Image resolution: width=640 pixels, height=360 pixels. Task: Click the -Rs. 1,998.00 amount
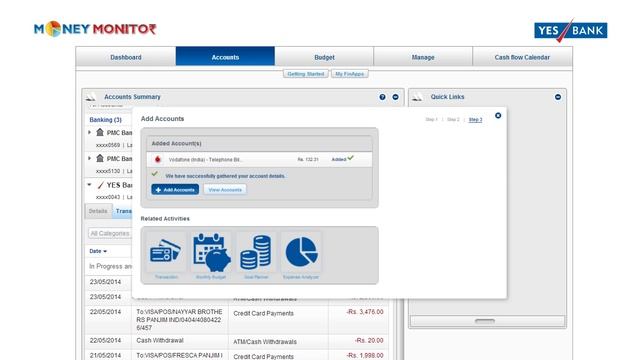tap(365, 356)
